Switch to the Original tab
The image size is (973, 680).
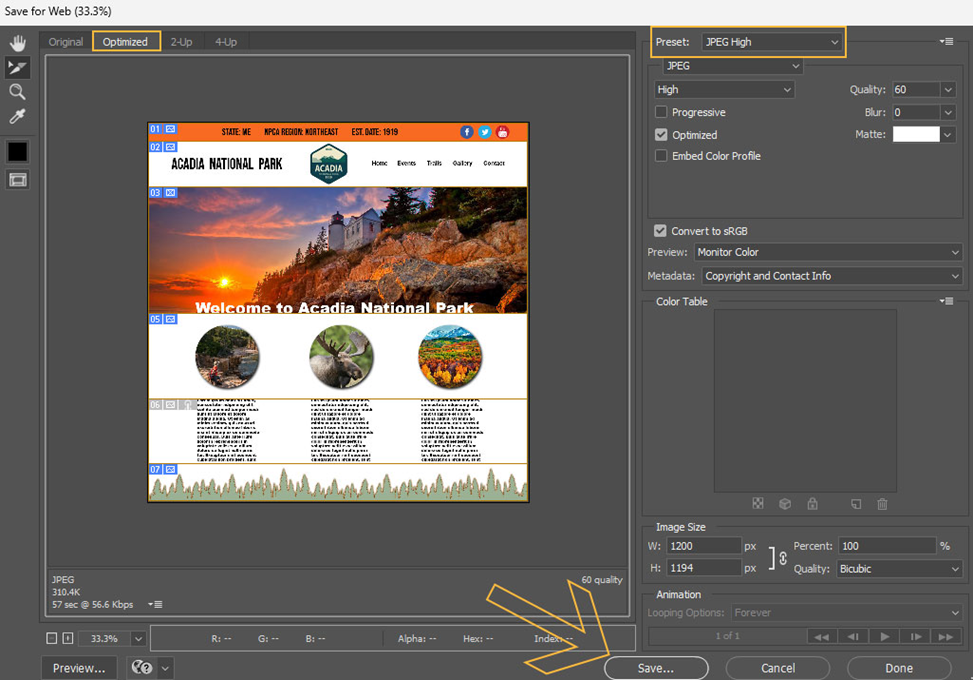coord(66,42)
